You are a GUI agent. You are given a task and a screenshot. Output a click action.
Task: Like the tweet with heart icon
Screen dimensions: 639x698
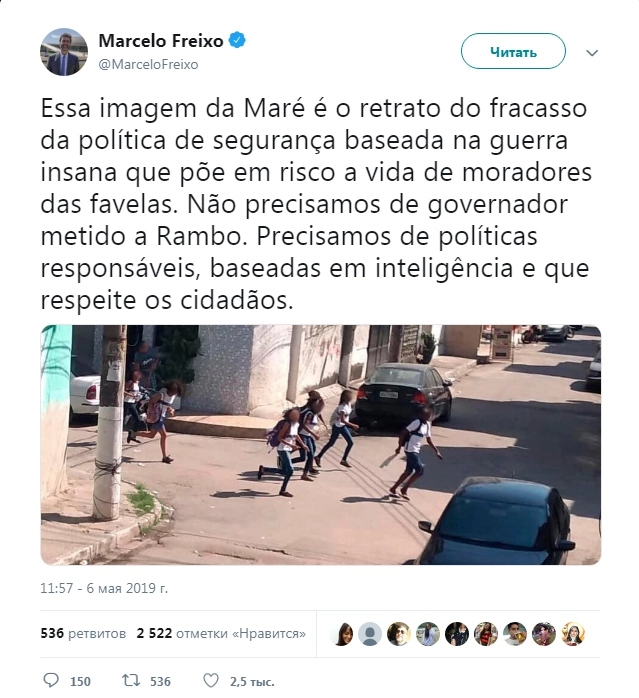click(x=211, y=680)
